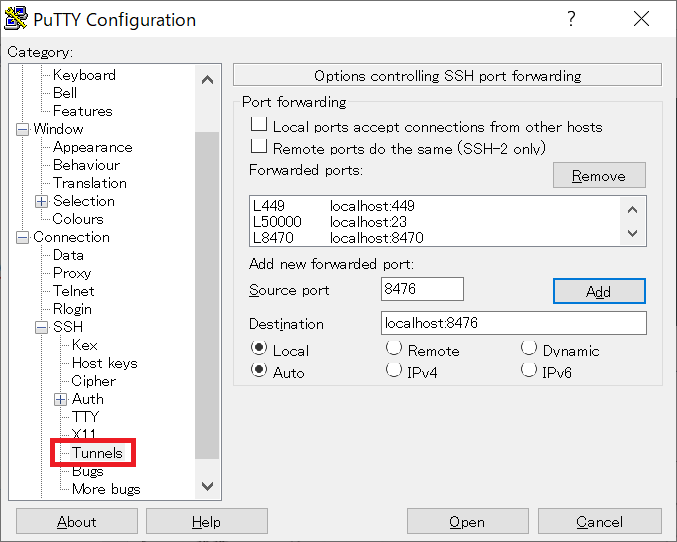The width and height of the screenshot is (677, 542).
Task: Click the Destination input field
Action: pyautogui.click(x=514, y=323)
